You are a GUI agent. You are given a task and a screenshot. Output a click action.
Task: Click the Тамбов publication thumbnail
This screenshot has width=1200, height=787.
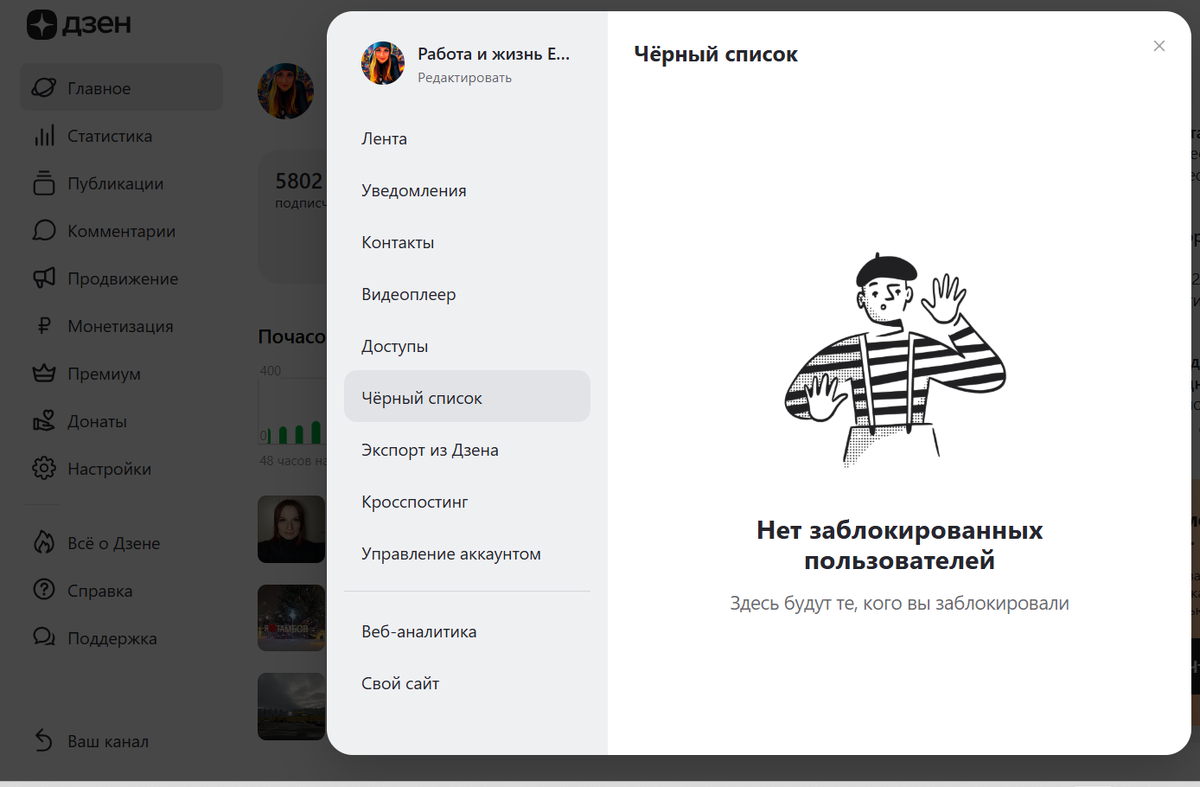point(292,618)
